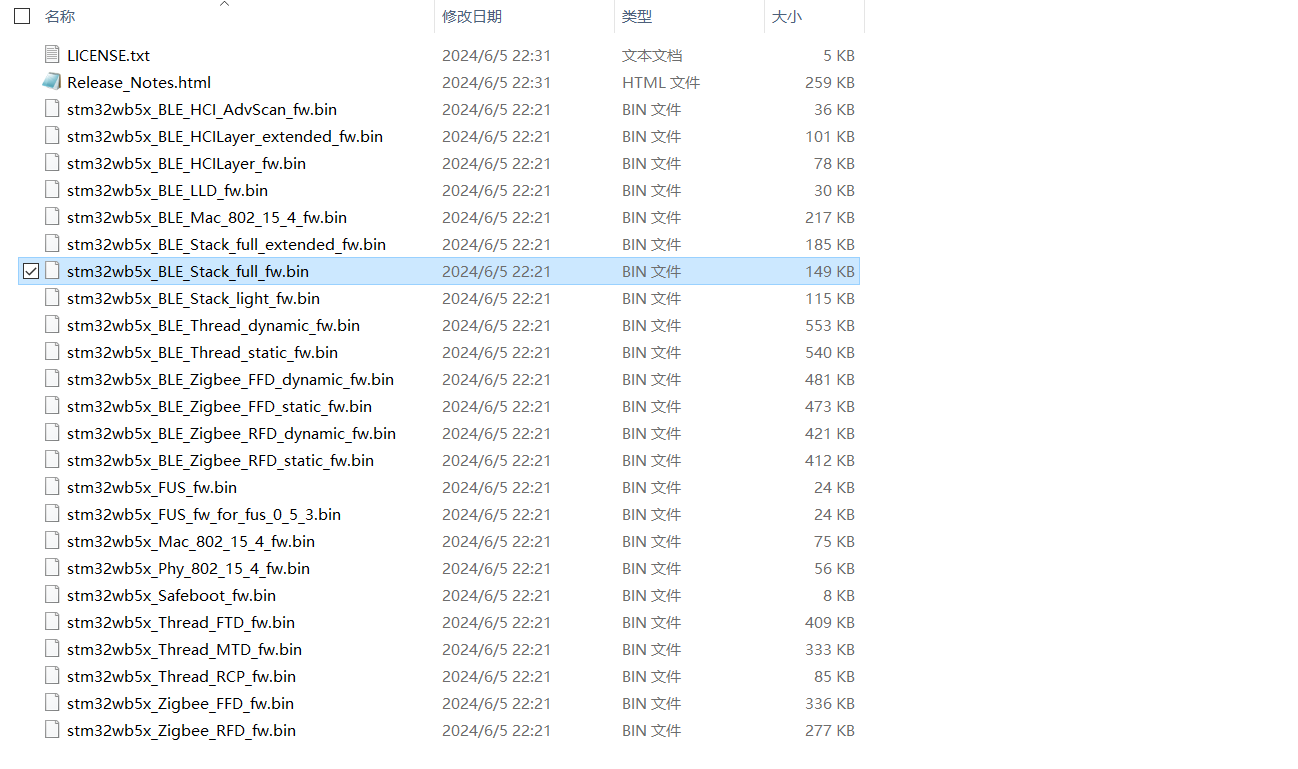
Task: Sort files by 类型 column
Action: pyautogui.click(x=637, y=16)
